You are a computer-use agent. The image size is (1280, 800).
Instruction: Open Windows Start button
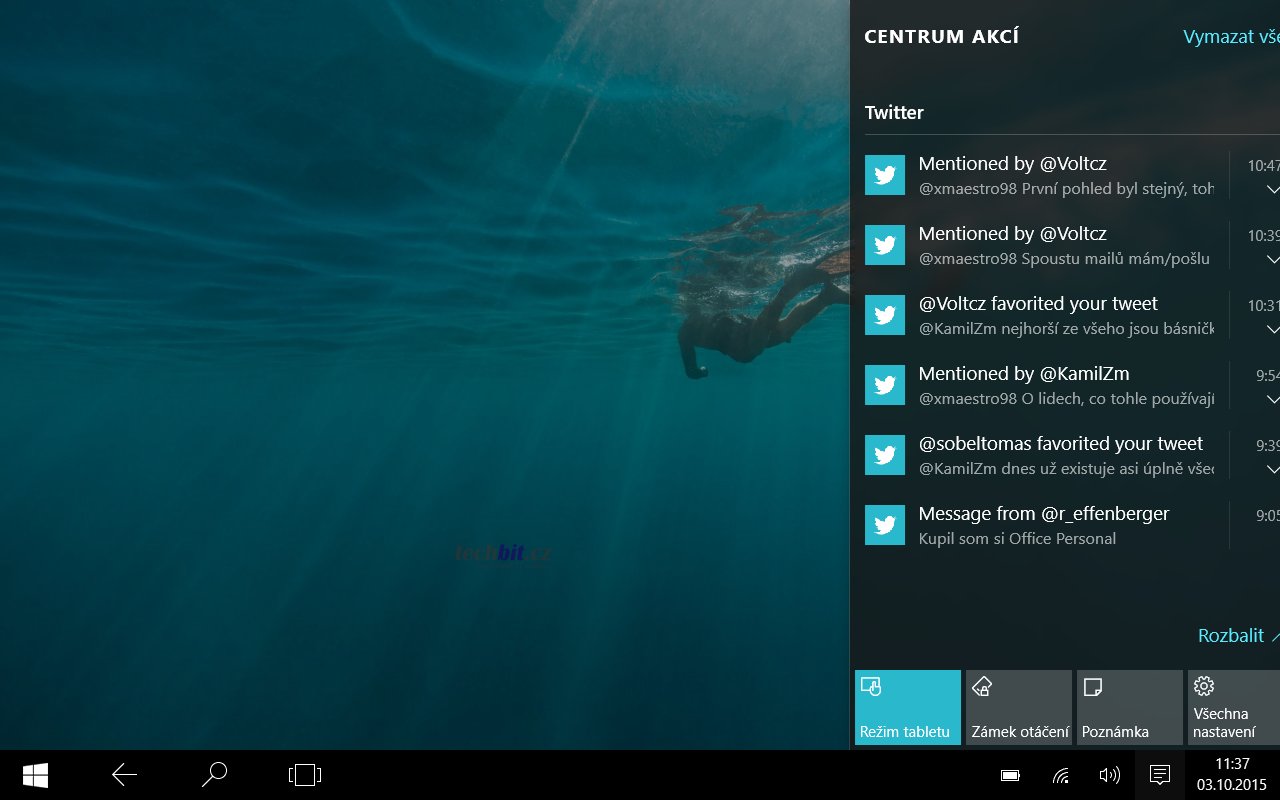[x=36, y=775]
